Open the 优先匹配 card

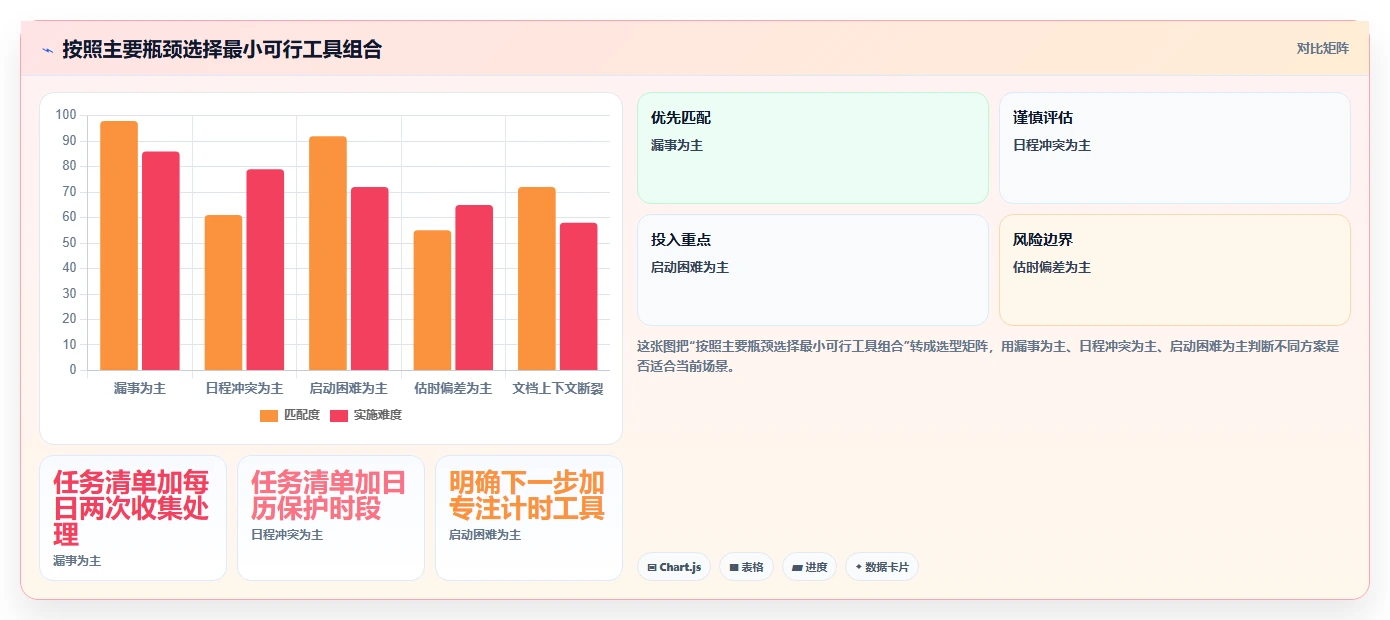[813, 148]
